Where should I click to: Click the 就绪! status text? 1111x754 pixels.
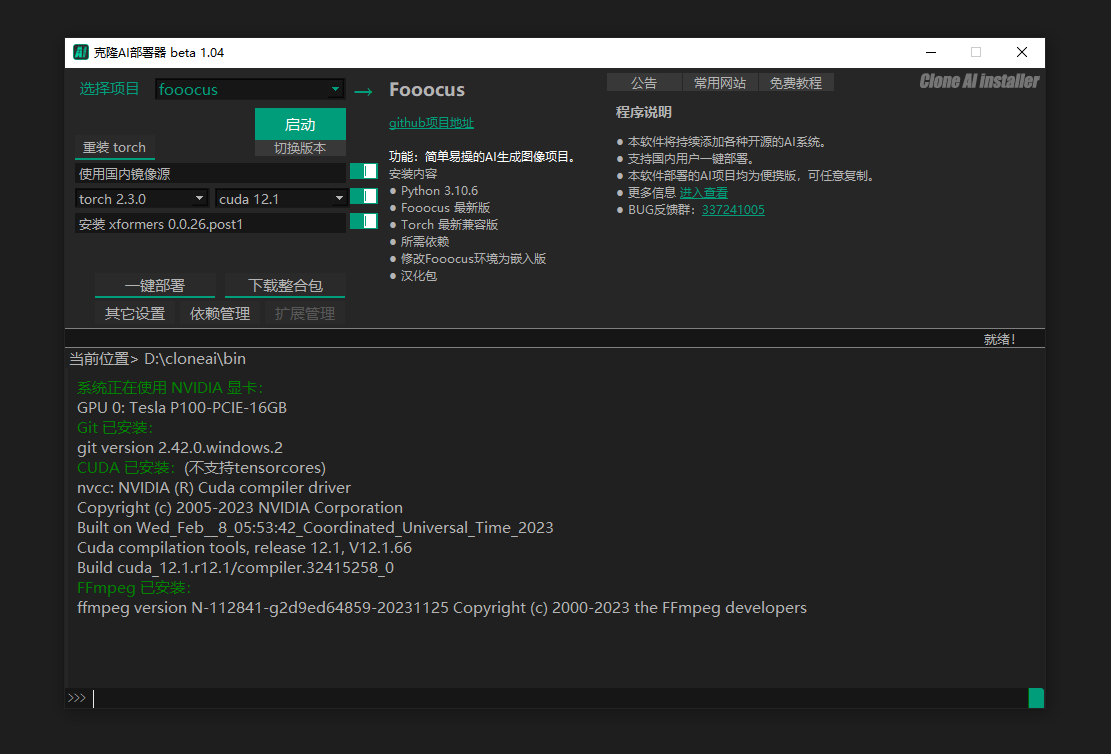pos(1000,339)
